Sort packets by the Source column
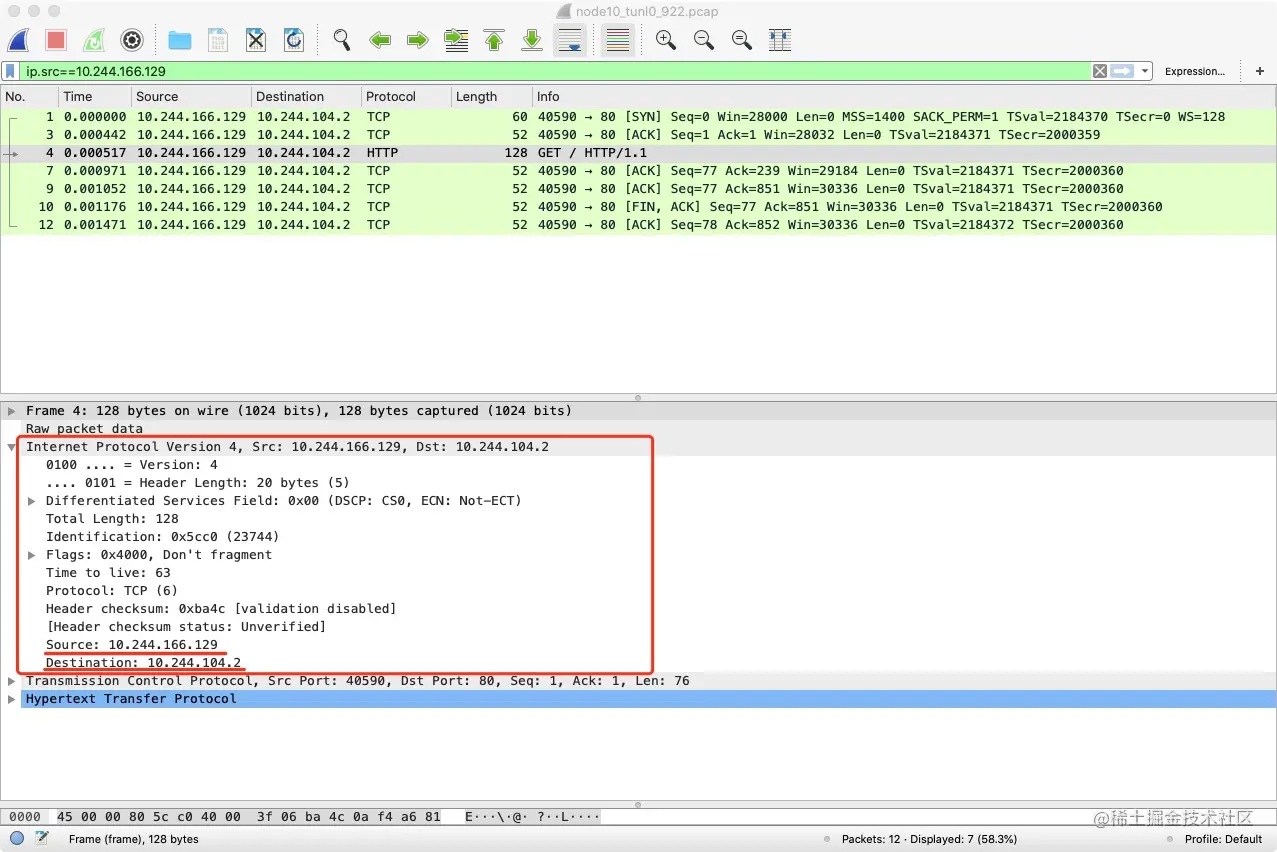 click(191, 97)
